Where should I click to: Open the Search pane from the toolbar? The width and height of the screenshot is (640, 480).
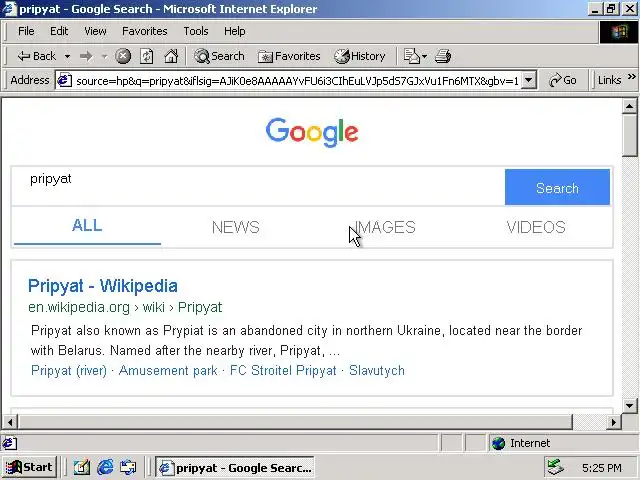point(219,56)
